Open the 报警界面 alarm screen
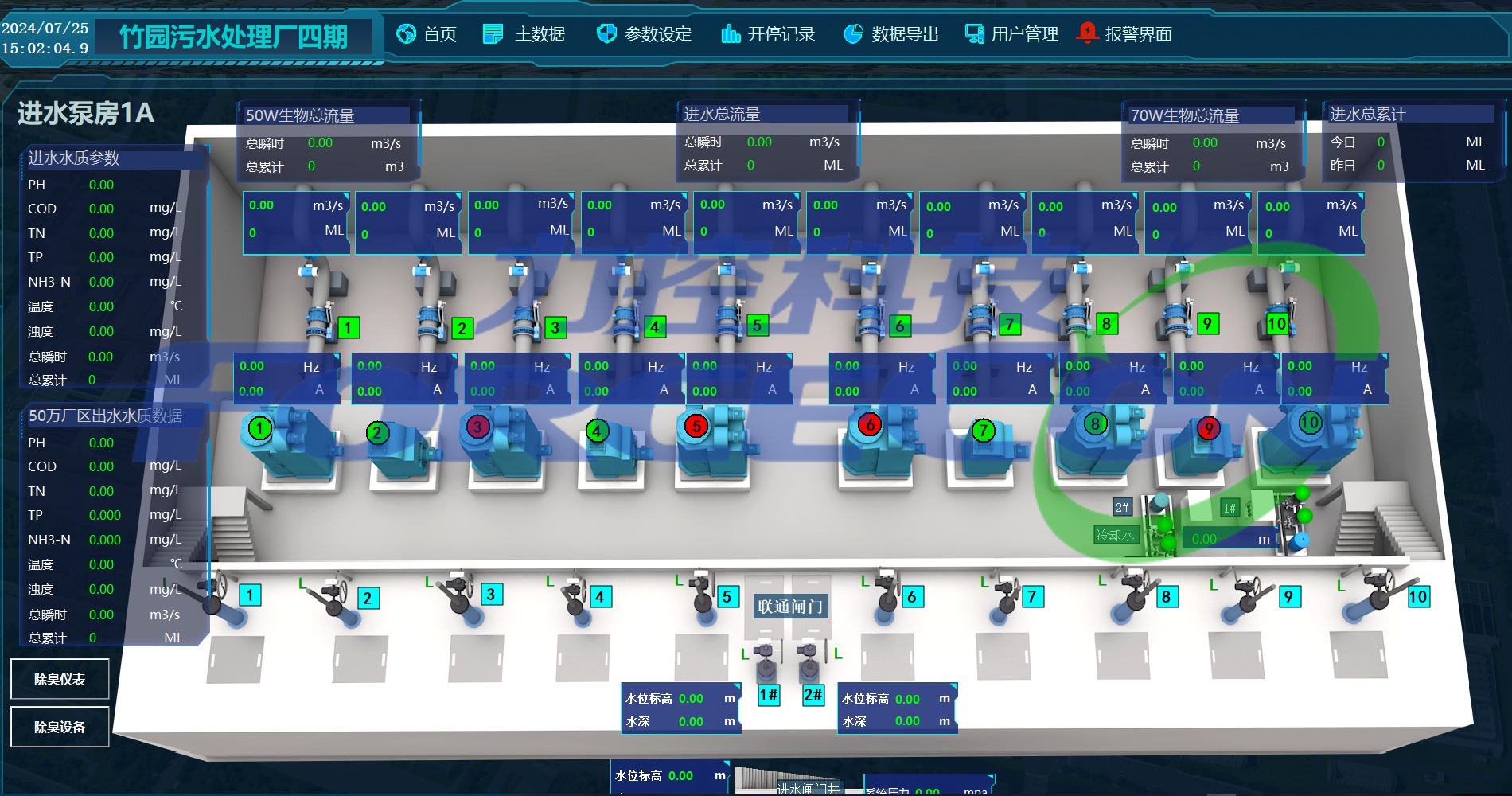The width and height of the screenshot is (1512, 796). pos(1124,34)
